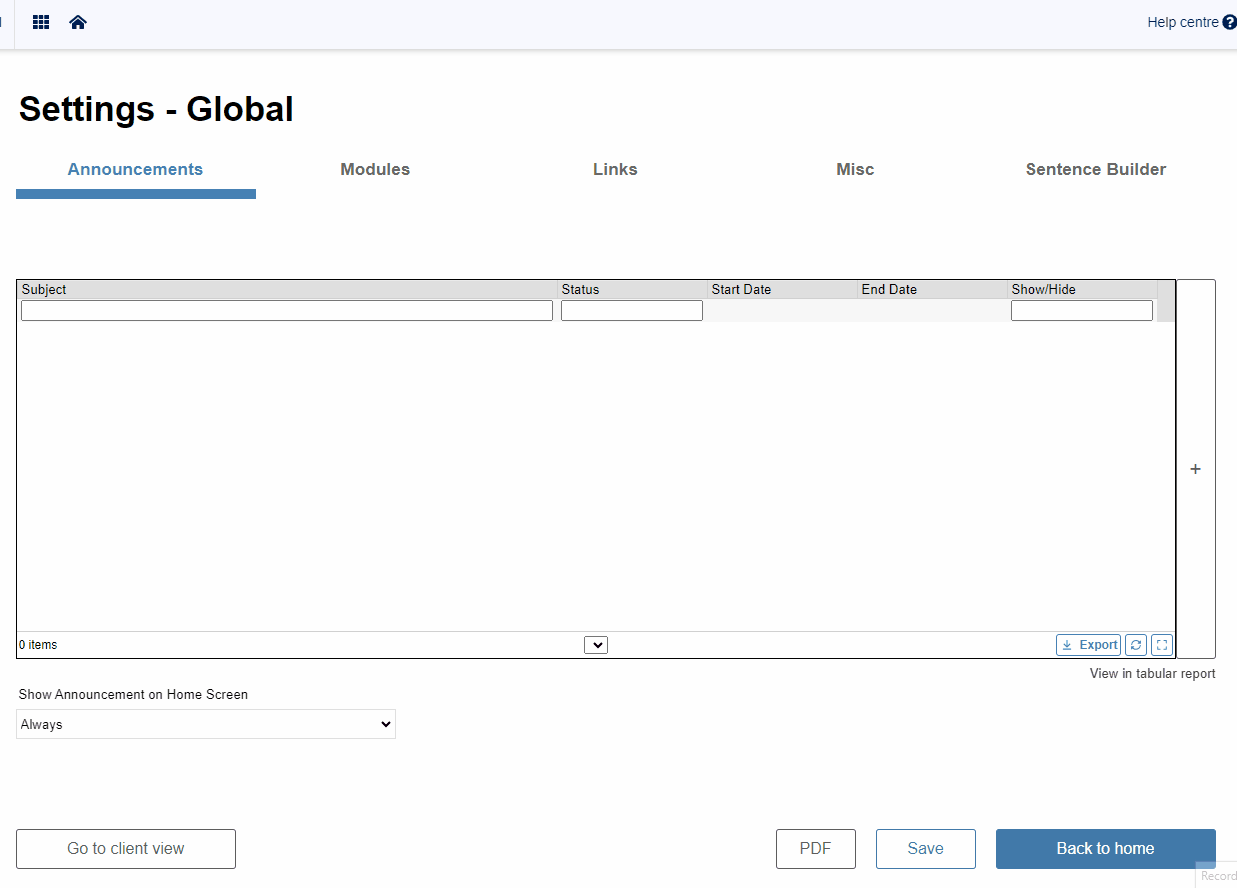The height and width of the screenshot is (888, 1237).
Task: Open the Sentence Builder tab
Action: [x=1096, y=169]
